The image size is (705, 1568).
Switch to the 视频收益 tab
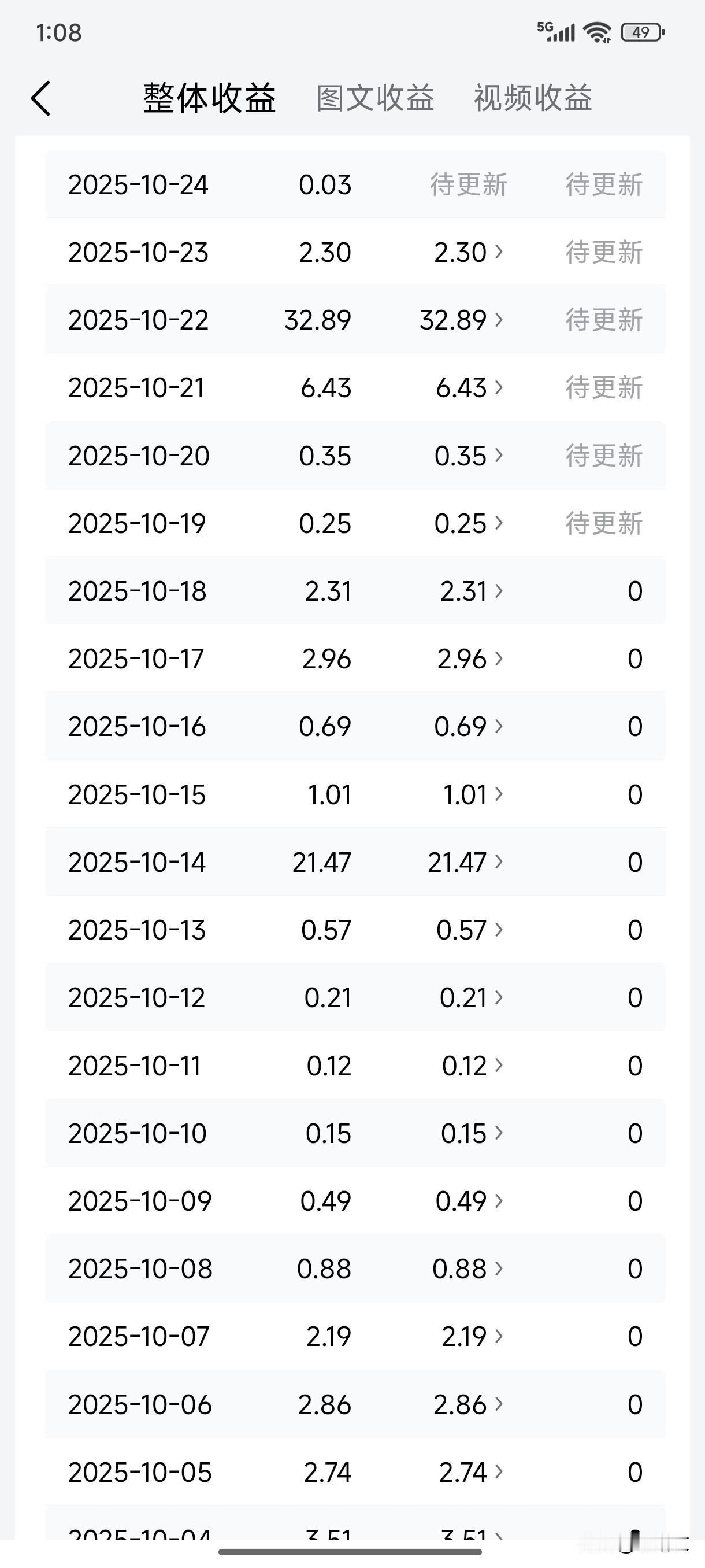tap(533, 98)
